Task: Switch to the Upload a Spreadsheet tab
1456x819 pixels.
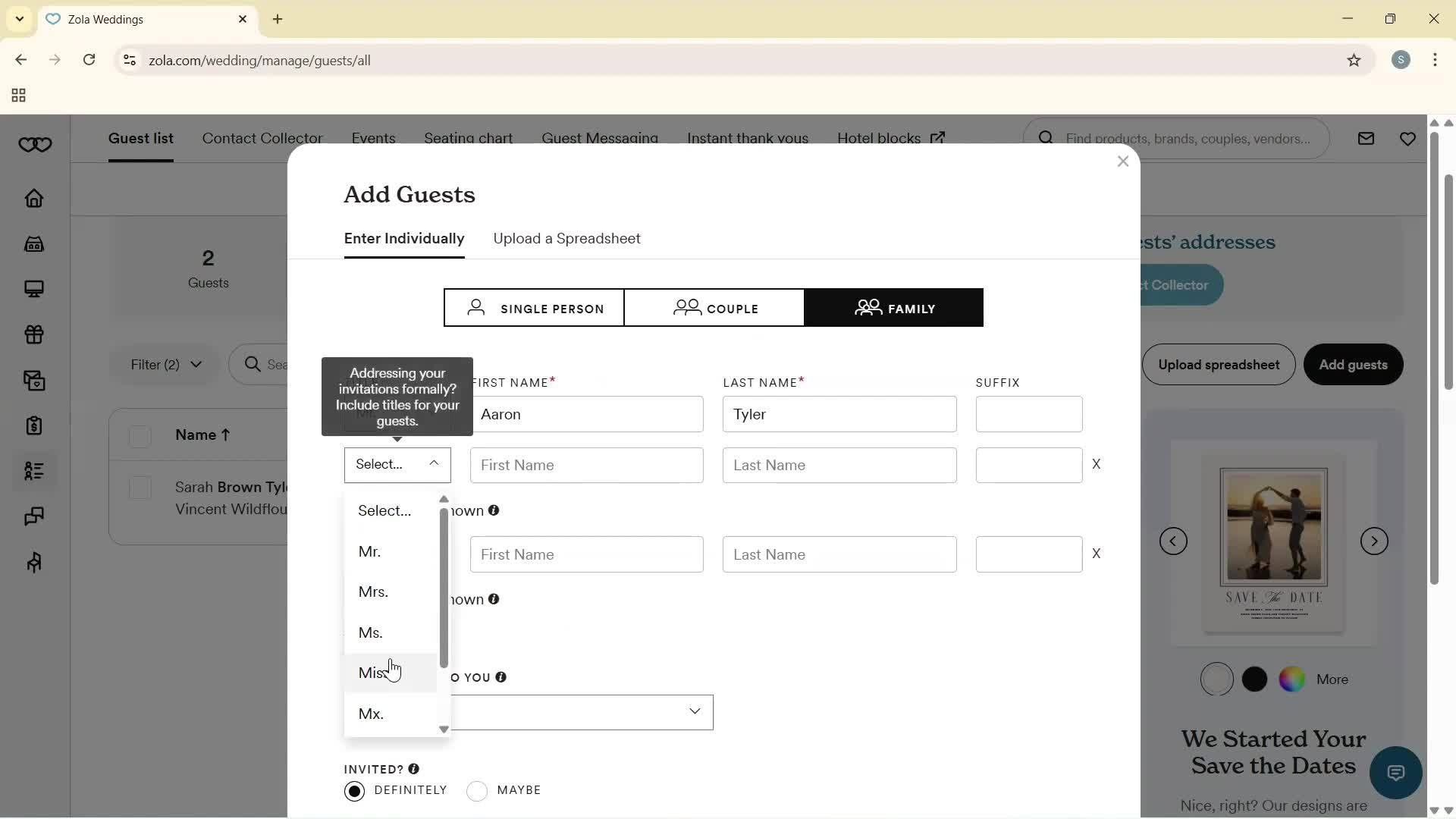Action: click(567, 238)
